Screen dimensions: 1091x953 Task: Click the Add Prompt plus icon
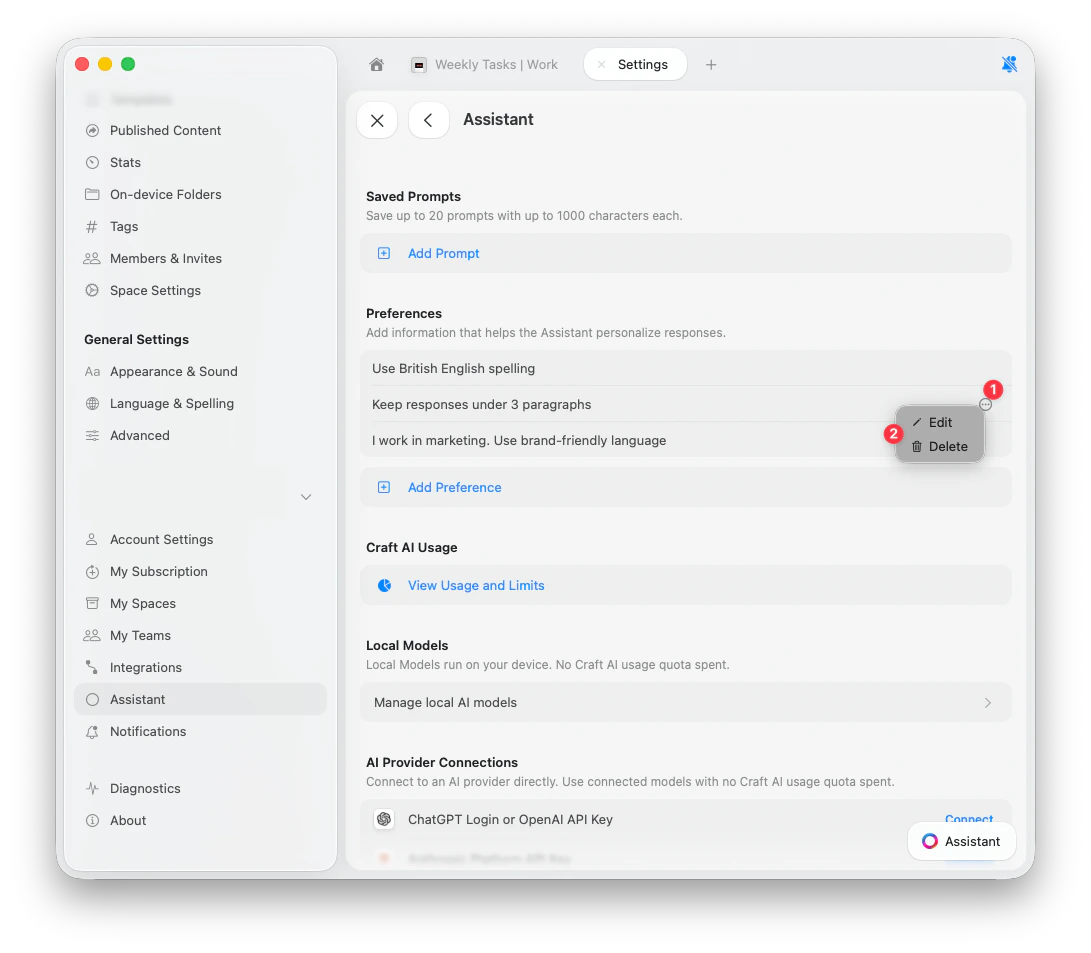(x=384, y=254)
